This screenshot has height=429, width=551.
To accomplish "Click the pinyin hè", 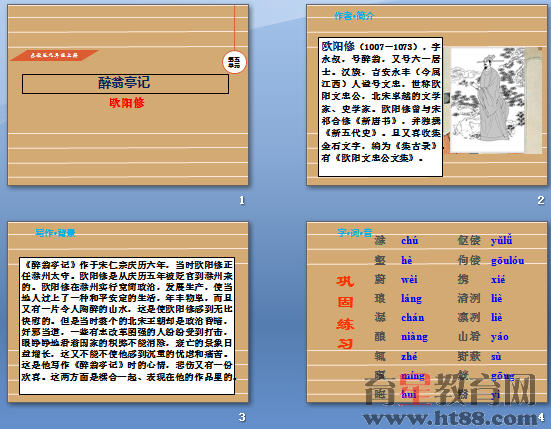I will coord(407,260).
